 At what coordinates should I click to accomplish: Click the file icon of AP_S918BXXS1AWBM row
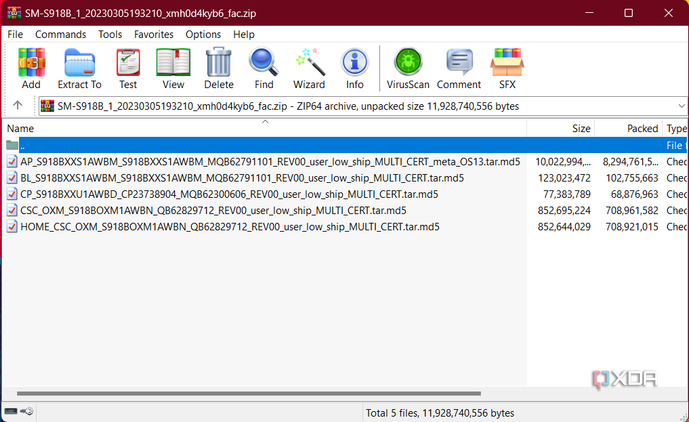(12, 162)
